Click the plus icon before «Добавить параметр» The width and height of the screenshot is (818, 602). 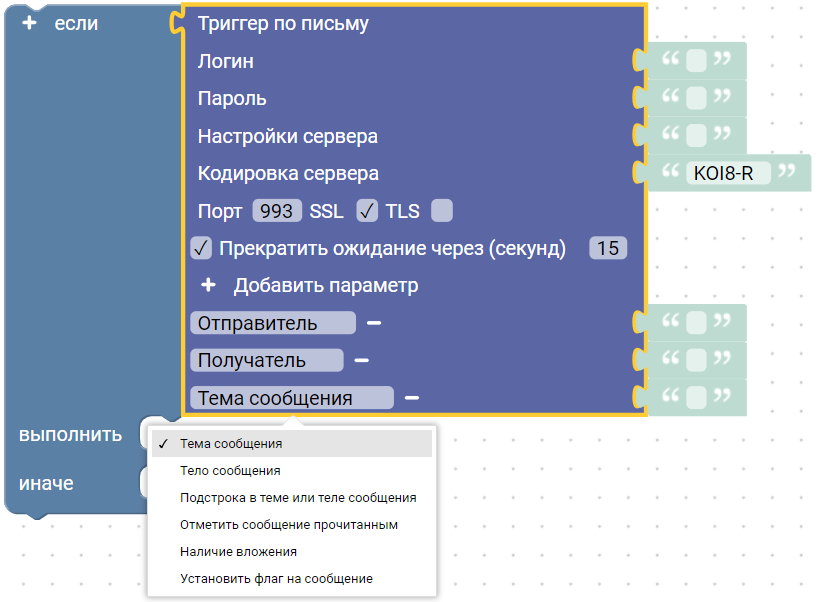[x=208, y=285]
